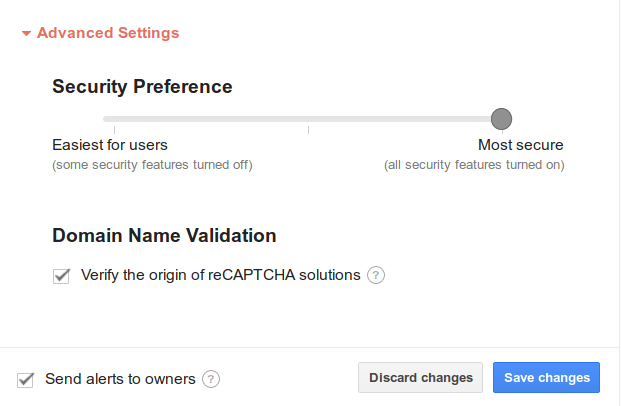
Task: Click the Advanced Settings heading text
Action: pos(108,33)
